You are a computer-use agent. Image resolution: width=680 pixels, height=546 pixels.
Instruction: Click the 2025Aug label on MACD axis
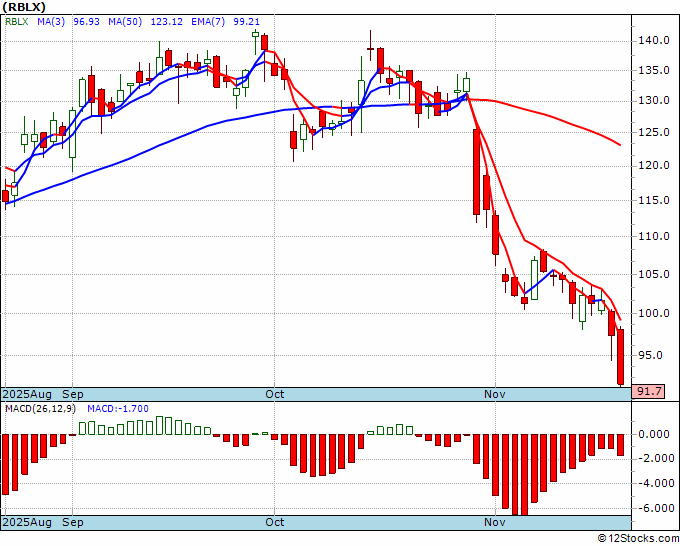click(27, 522)
